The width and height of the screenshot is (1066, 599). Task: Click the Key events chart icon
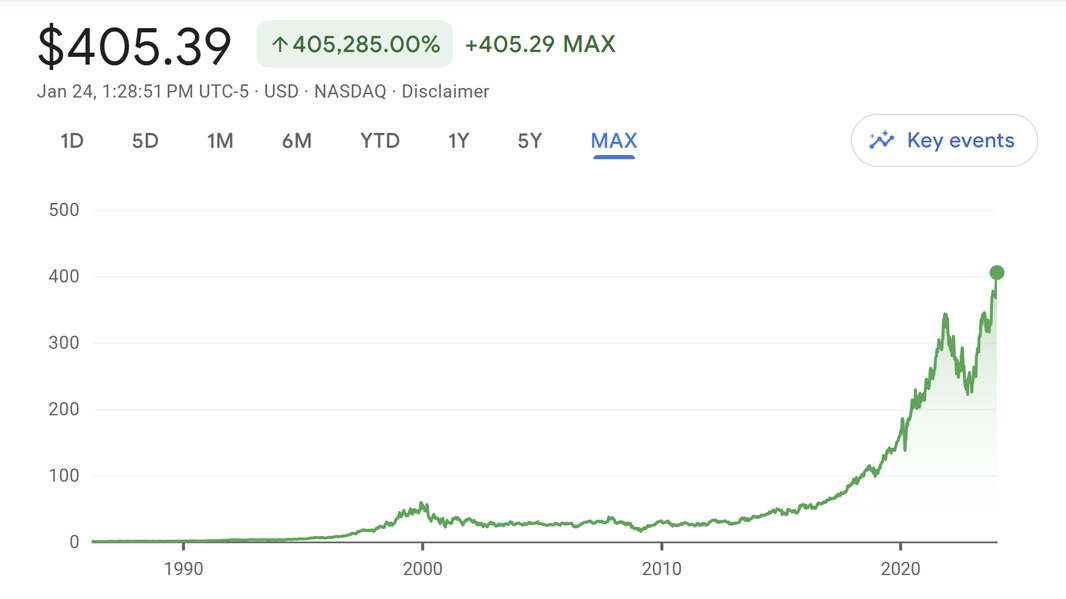pyautogui.click(x=881, y=140)
